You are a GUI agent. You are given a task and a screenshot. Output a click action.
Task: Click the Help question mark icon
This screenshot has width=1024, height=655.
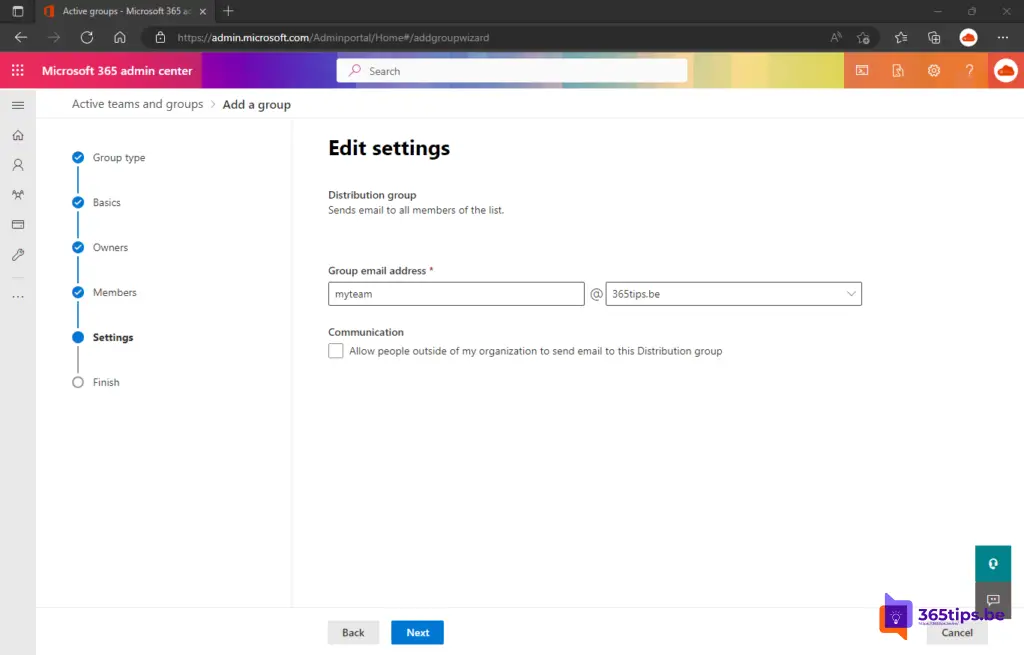[x=969, y=71]
